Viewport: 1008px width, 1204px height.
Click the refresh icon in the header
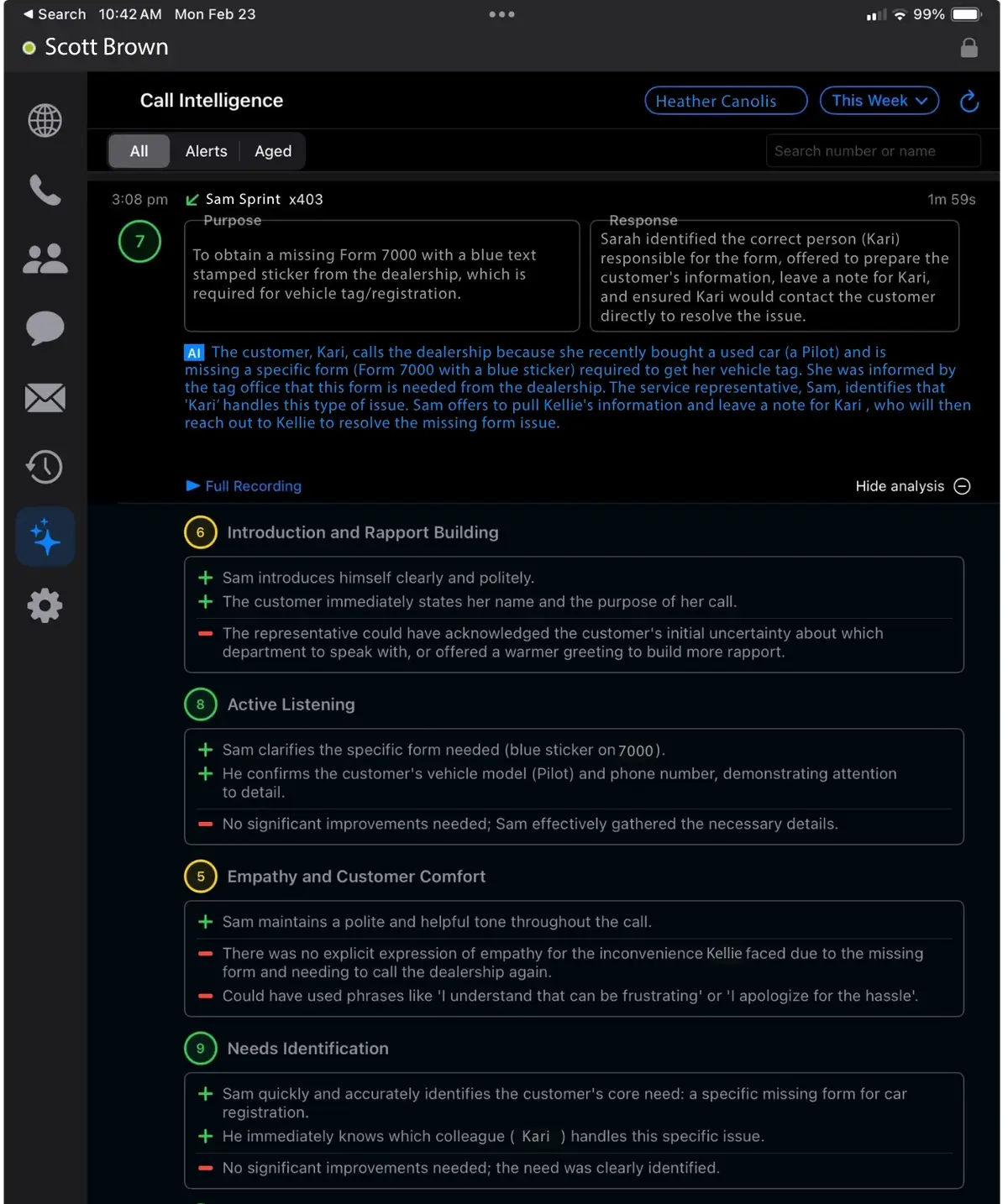click(969, 102)
